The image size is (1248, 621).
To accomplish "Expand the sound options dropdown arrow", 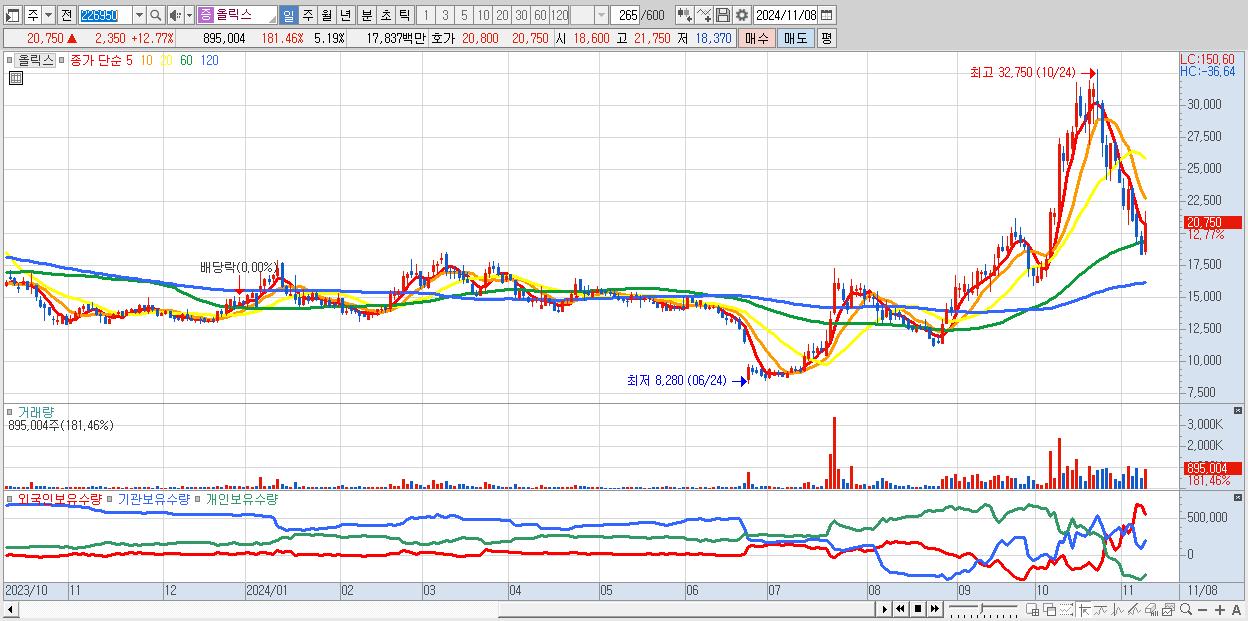I will tap(189, 15).
